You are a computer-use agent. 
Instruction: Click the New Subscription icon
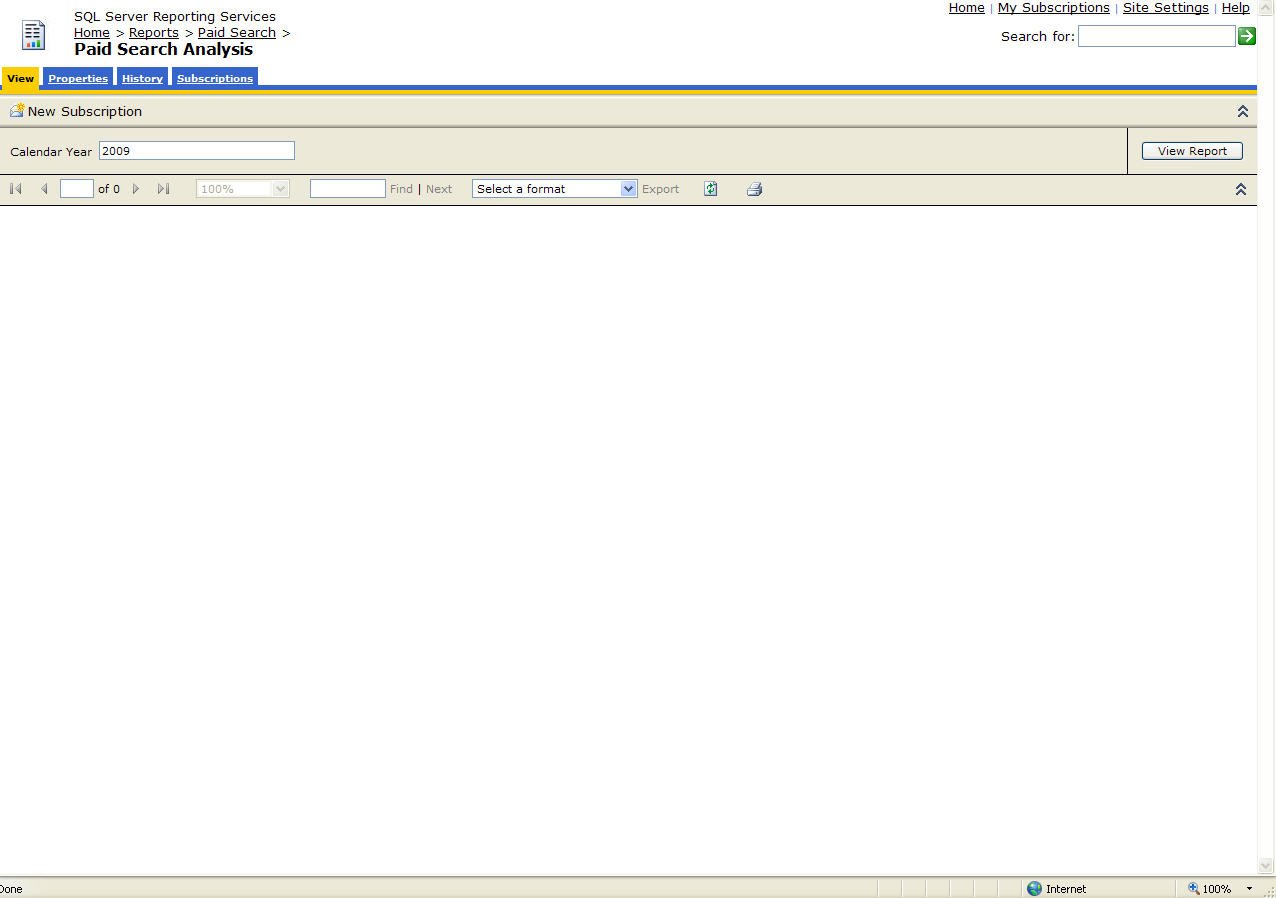(15, 111)
